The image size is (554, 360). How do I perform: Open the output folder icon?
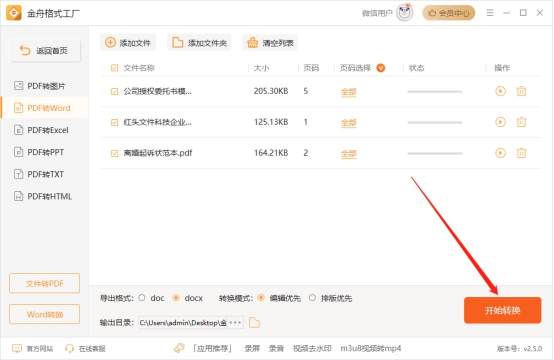pos(254,323)
